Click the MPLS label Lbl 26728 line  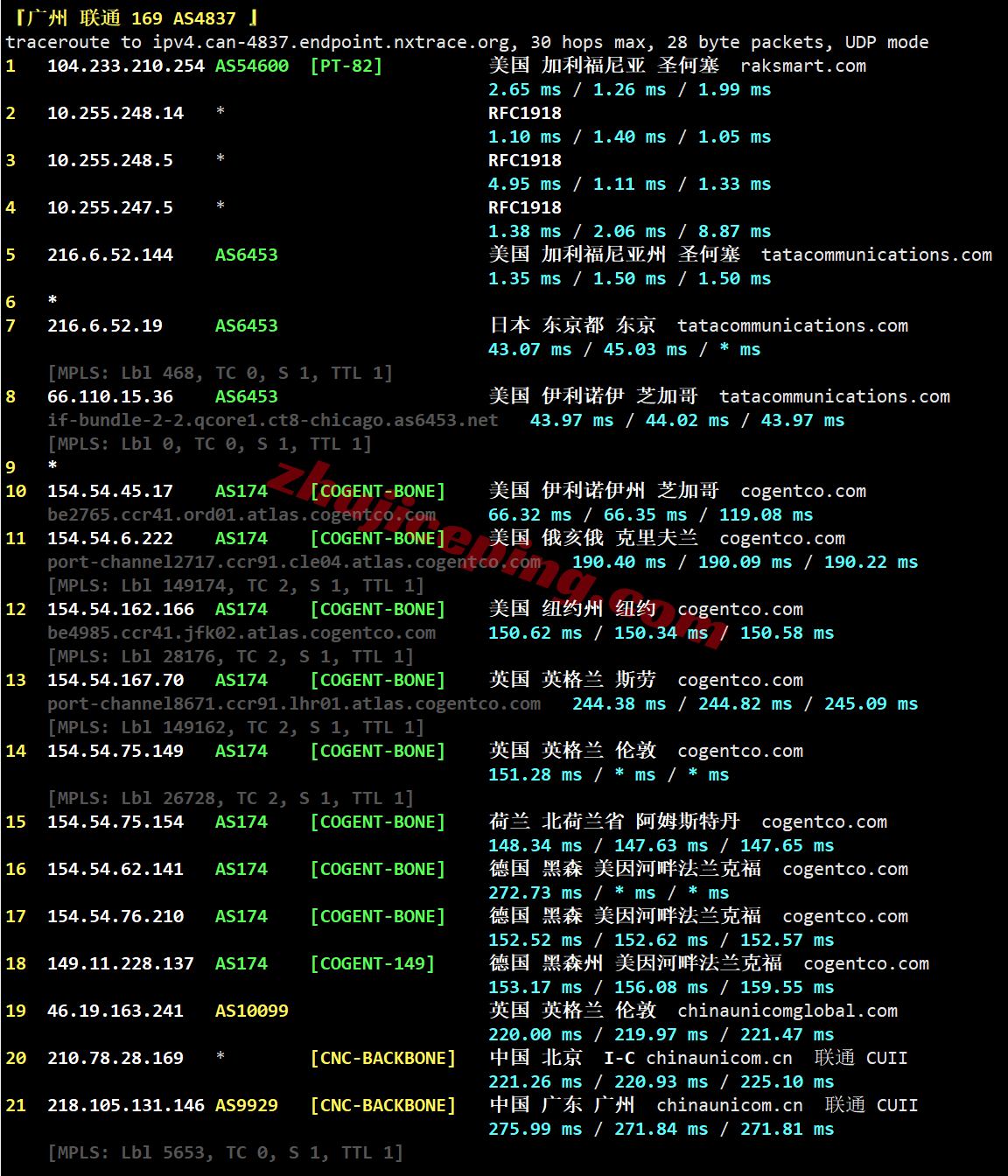231,798
